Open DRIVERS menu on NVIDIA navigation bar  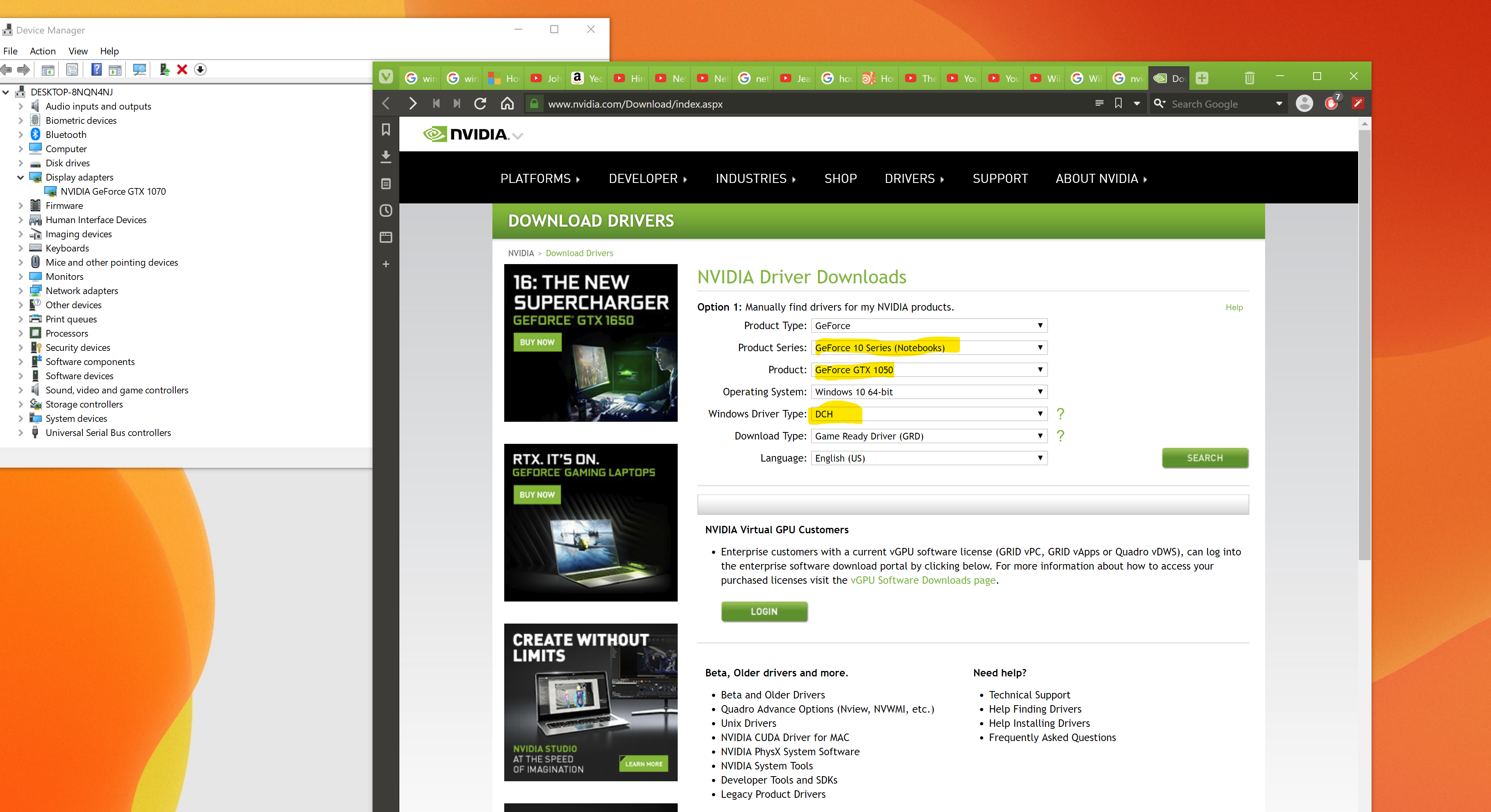pos(913,178)
